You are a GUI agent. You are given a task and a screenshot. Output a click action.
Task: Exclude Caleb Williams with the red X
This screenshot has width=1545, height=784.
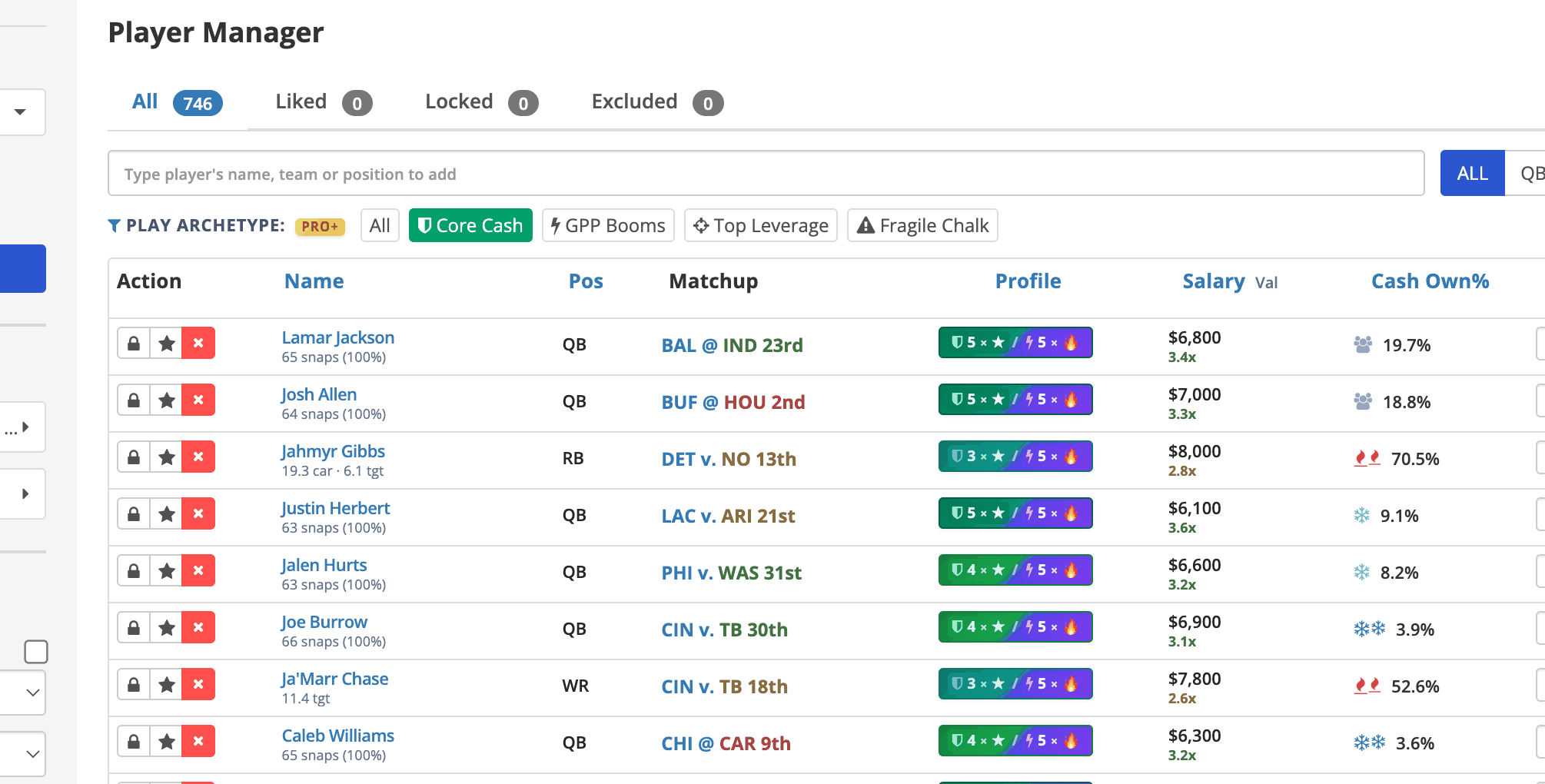(198, 742)
